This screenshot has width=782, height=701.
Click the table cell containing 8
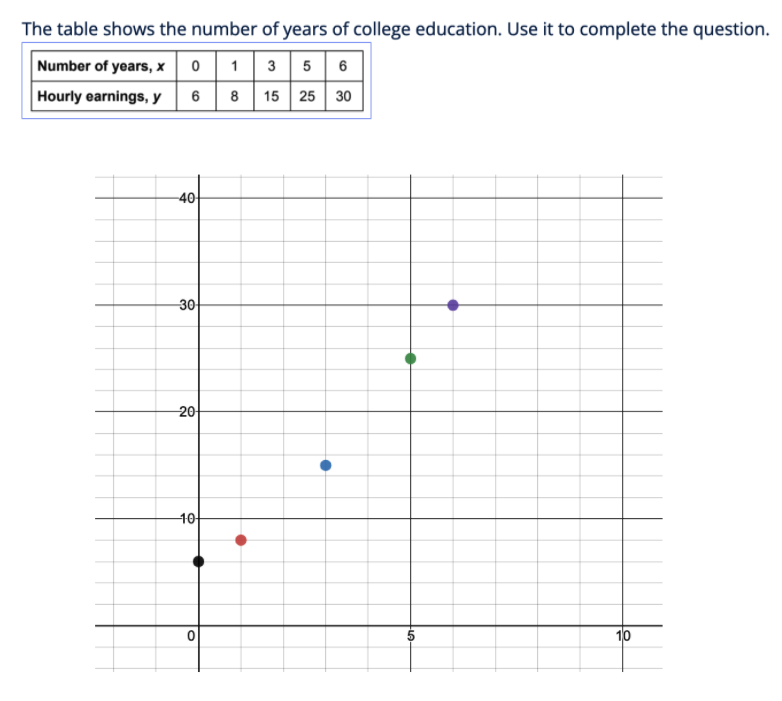pos(234,97)
